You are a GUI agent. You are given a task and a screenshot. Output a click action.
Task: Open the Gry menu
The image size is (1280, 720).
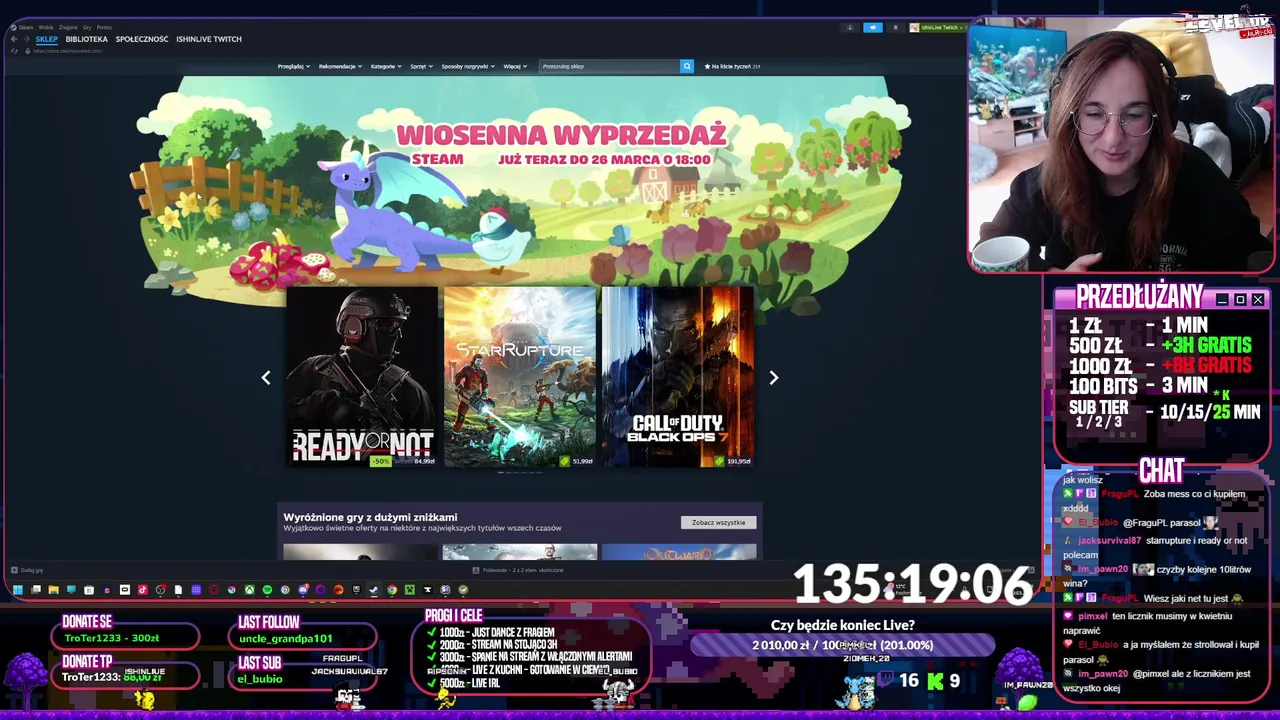[x=87, y=27]
